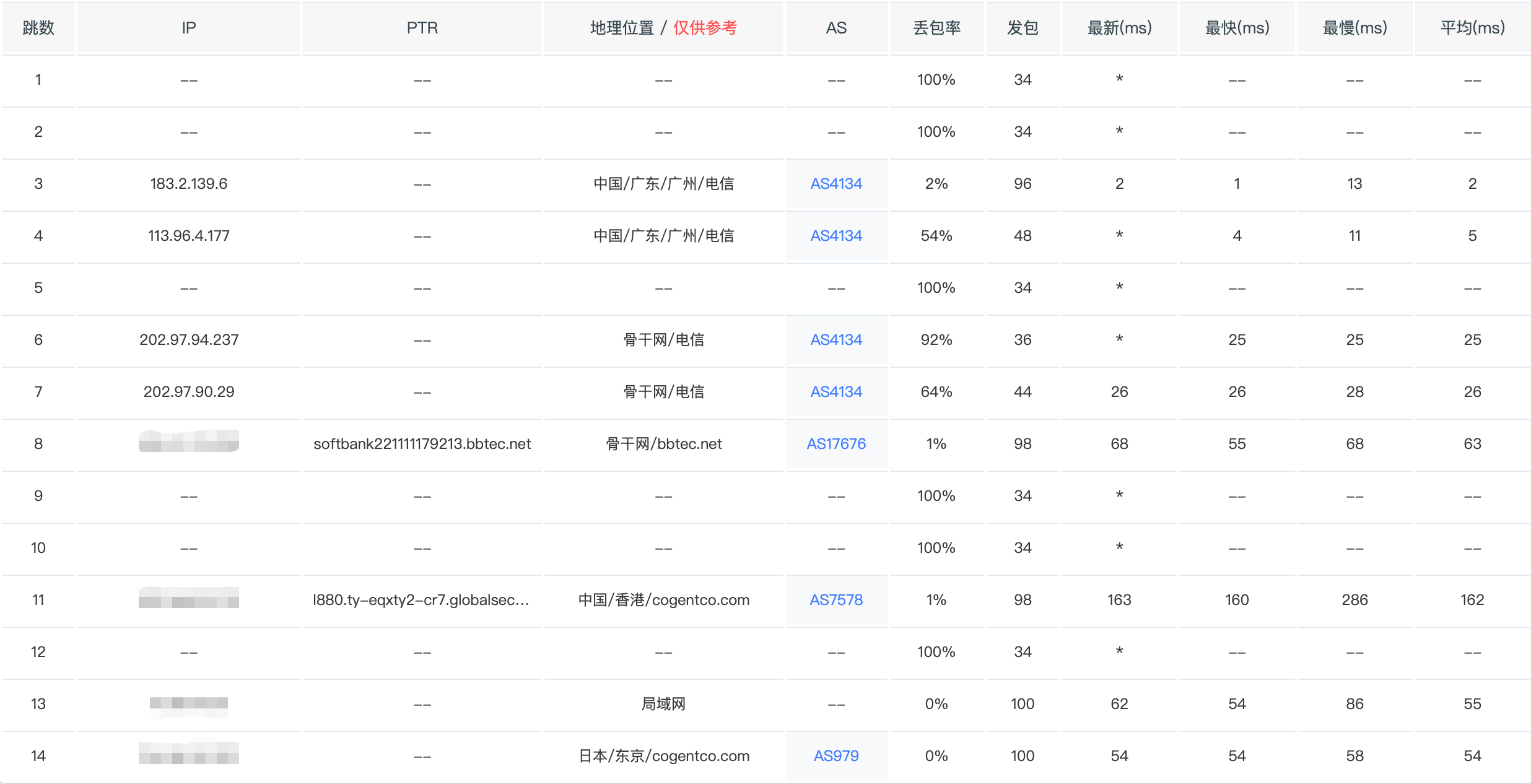The image size is (1531, 784).
Task: Click the 平均(ms) column header
Action: 1472,28
